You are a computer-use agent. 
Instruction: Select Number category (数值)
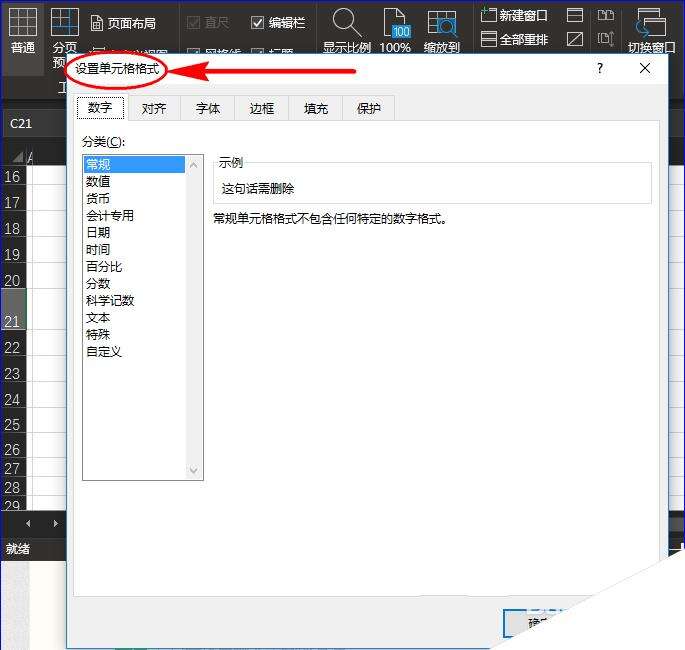pyautogui.click(x=134, y=181)
